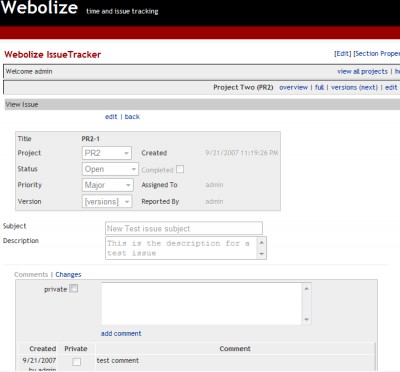The image size is (400, 372).
Task: Open the Status dropdown showing Open
Action: point(110,169)
